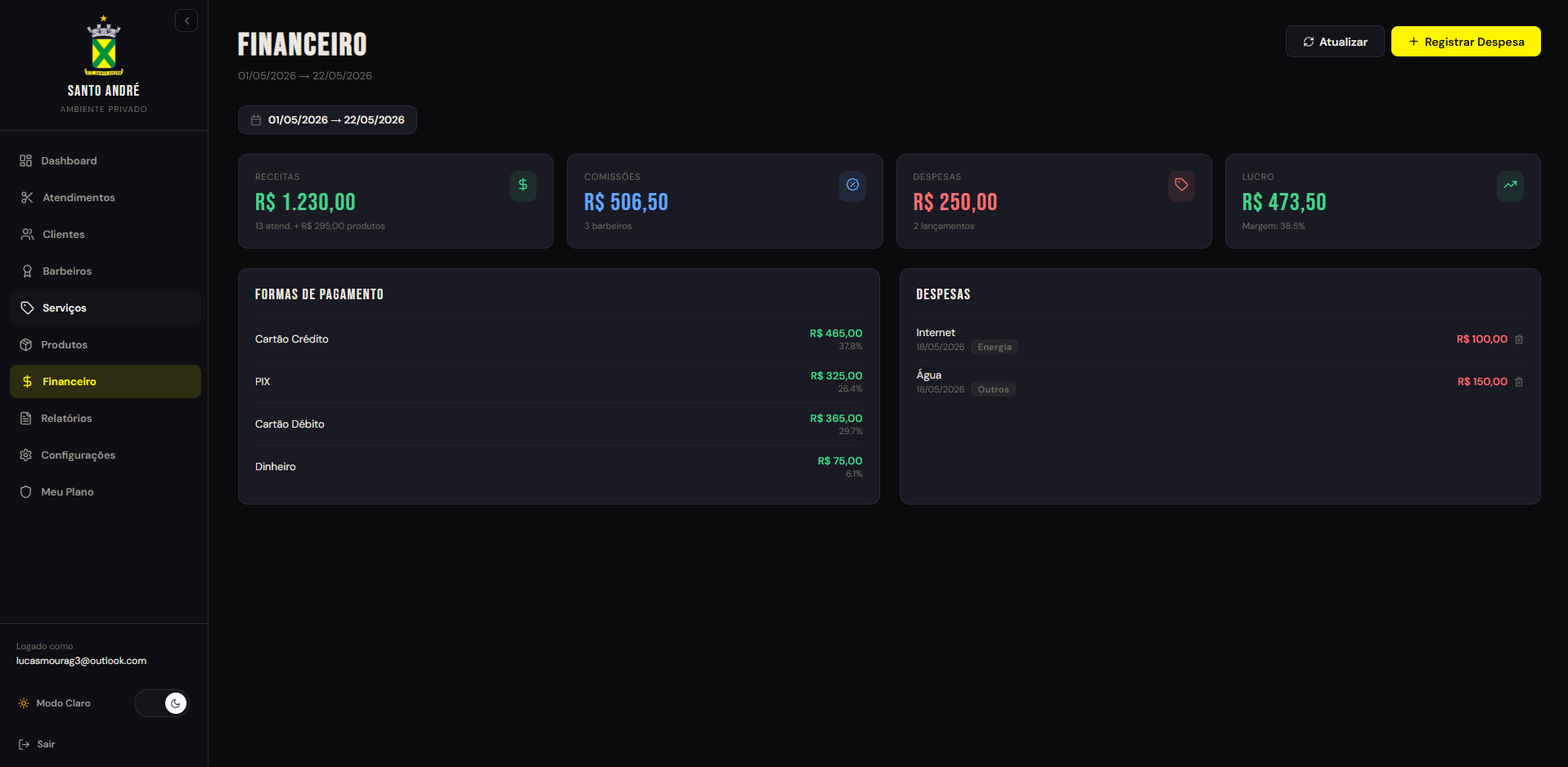
Task: Click the scissors icon for Atendimentos
Action: click(x=27, y=198)
